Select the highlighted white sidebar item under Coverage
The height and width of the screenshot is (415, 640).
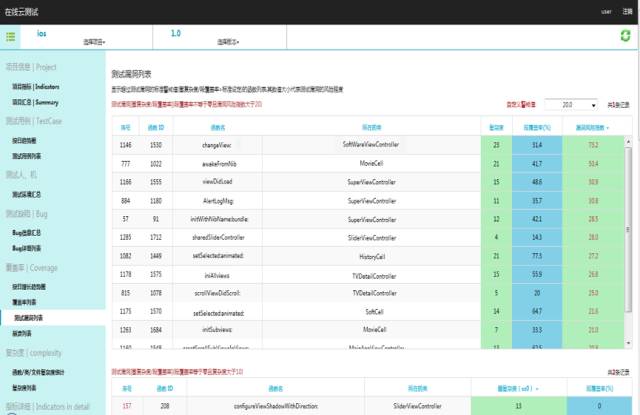point(53,317)
